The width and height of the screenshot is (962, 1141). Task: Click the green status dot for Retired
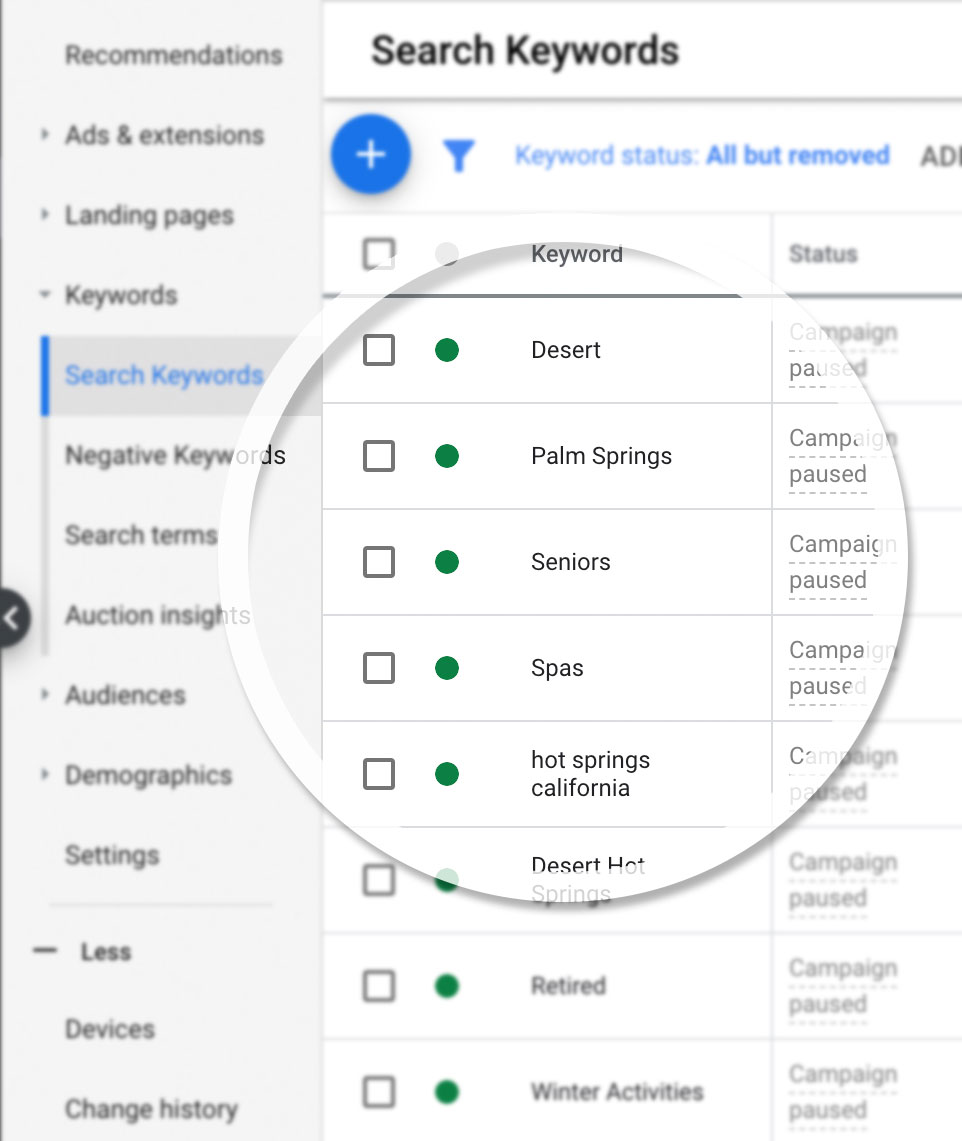tap(447, 986)
